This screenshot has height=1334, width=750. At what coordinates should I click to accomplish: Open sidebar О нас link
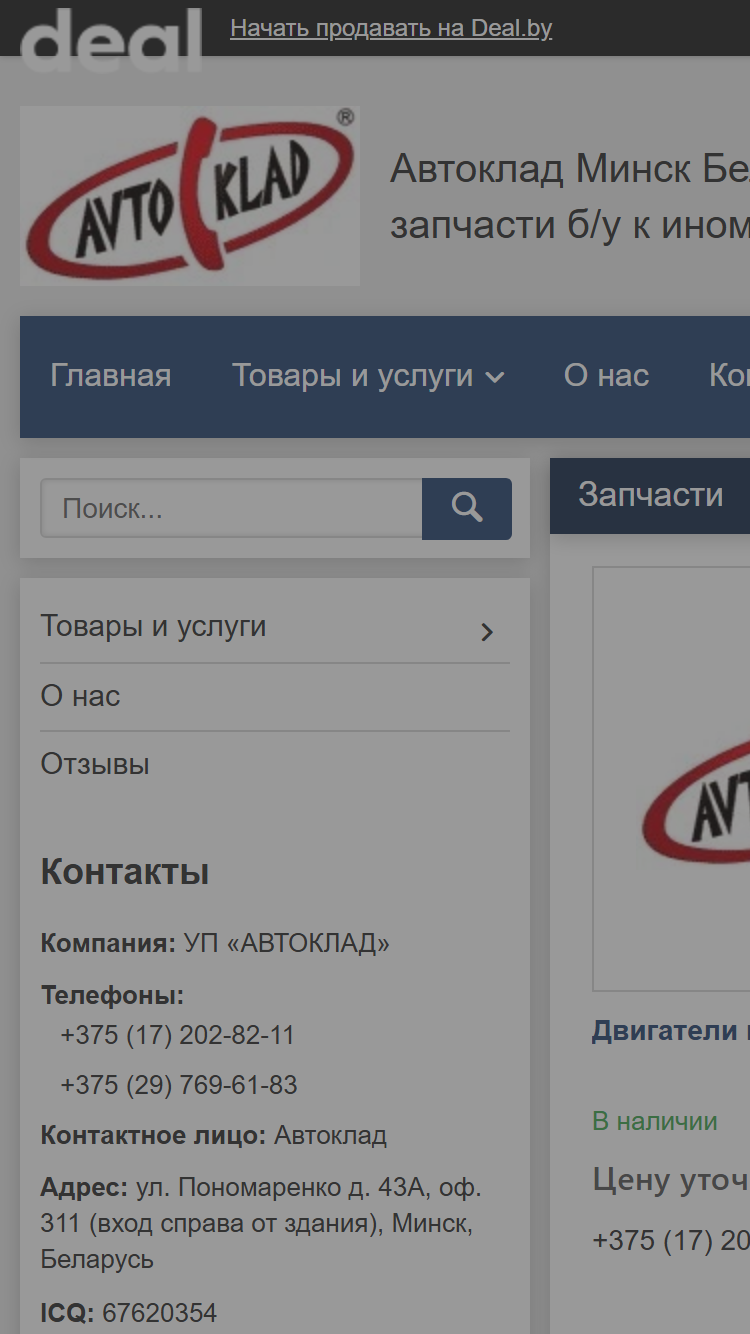point(80,696)
